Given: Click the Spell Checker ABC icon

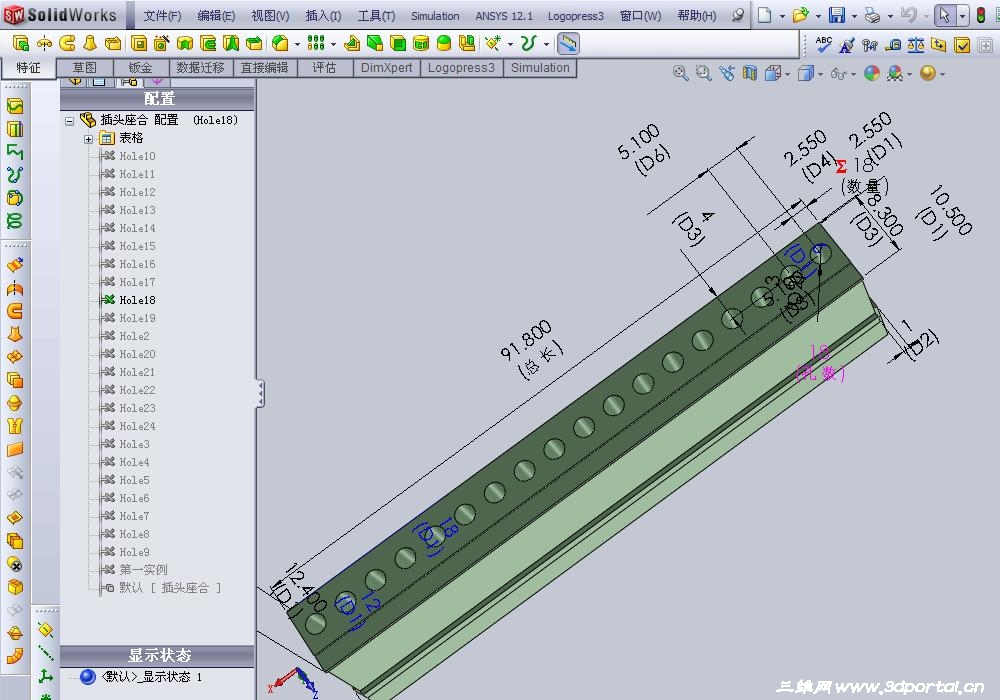Looking at the screenshot, I should [x=823, y=44].
